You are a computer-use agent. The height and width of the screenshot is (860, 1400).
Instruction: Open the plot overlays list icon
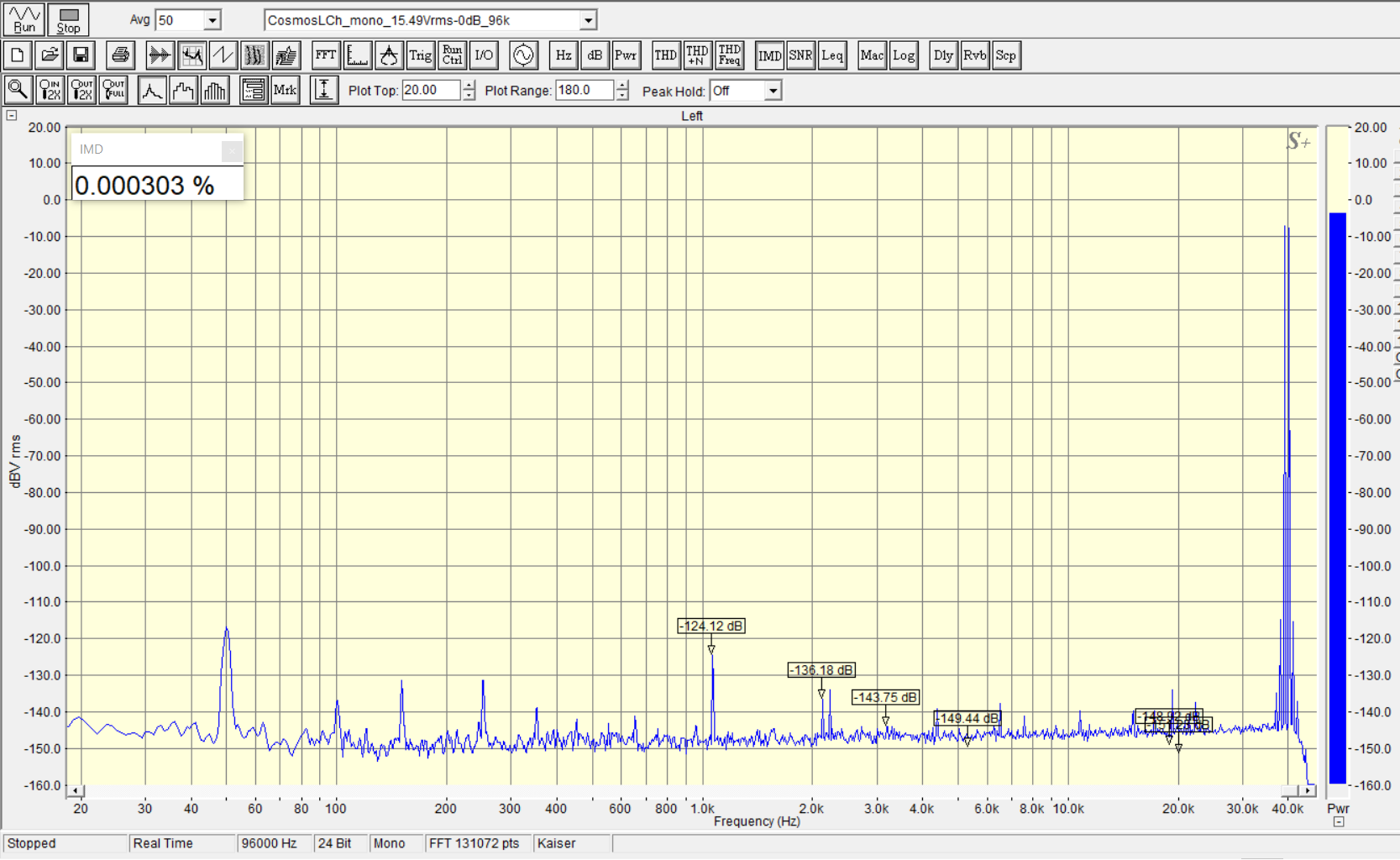pyautogui.click(x=254, y=90)
